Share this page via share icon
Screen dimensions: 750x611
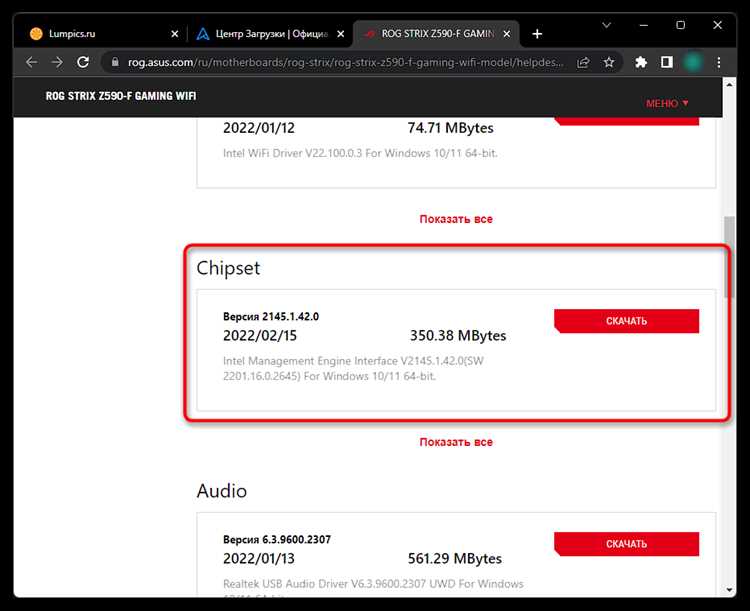(583, 63)
